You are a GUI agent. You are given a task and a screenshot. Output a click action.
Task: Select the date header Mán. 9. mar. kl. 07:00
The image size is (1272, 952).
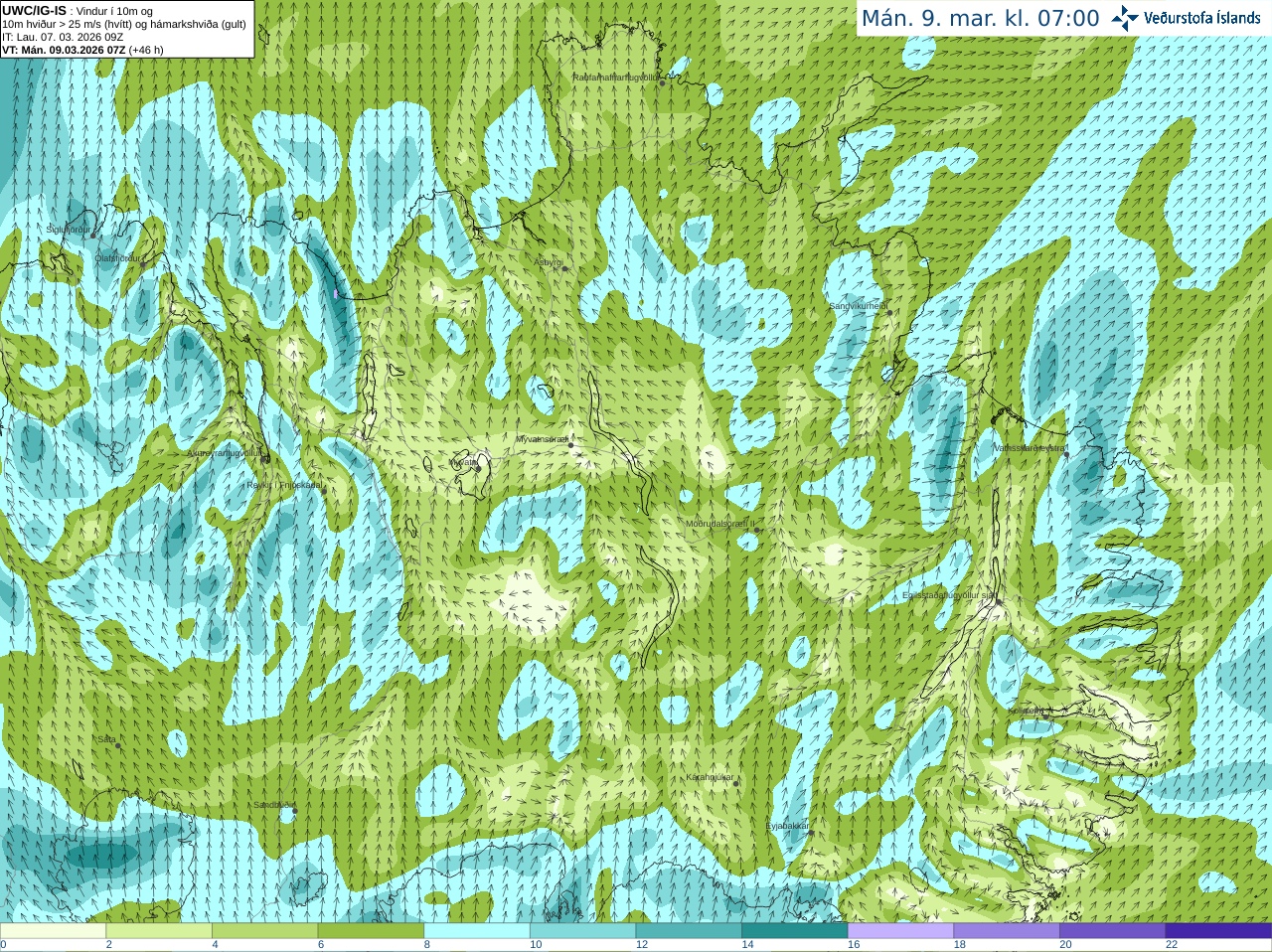(980, 18)
